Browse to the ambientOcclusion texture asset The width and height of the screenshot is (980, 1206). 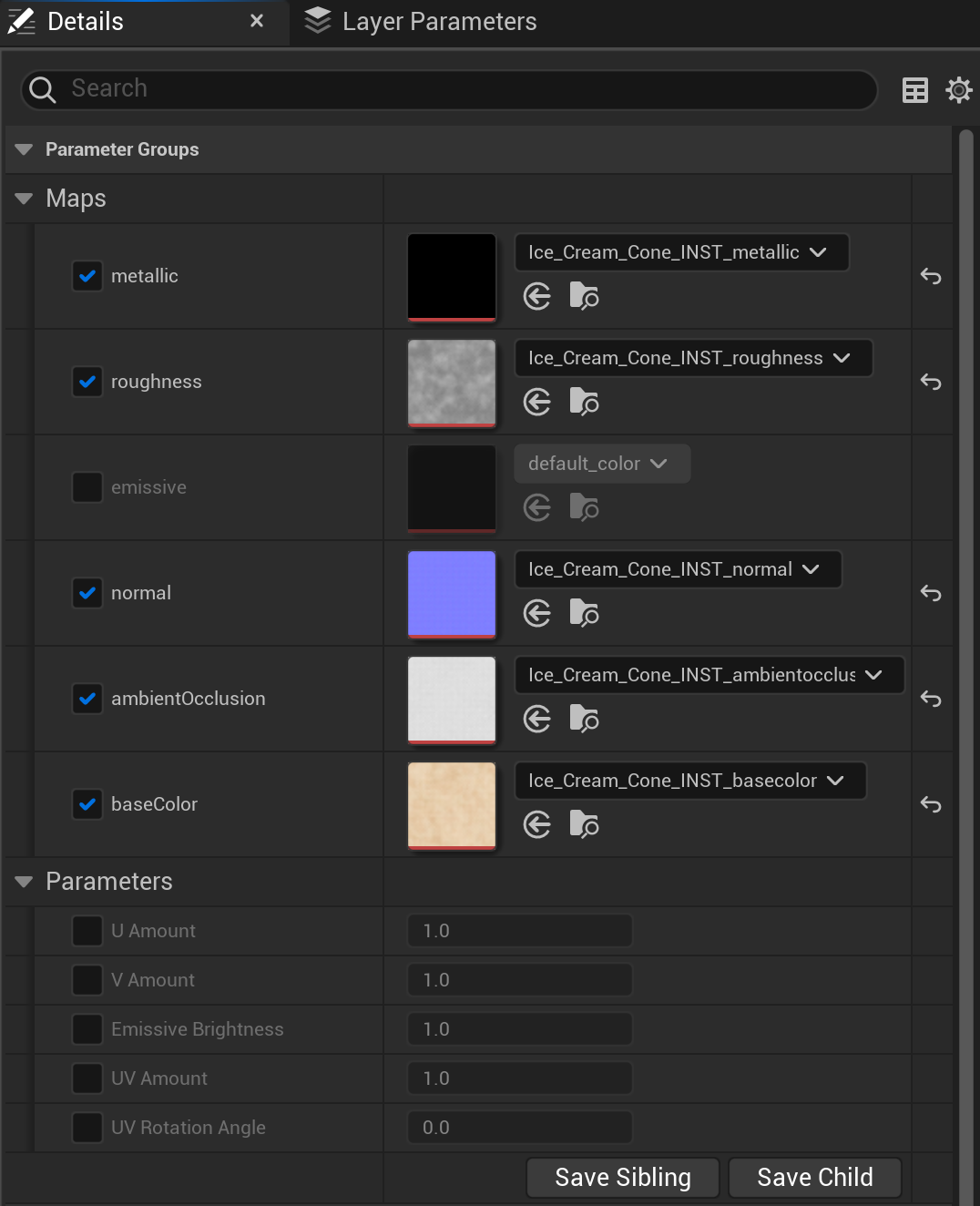point(584,719)
